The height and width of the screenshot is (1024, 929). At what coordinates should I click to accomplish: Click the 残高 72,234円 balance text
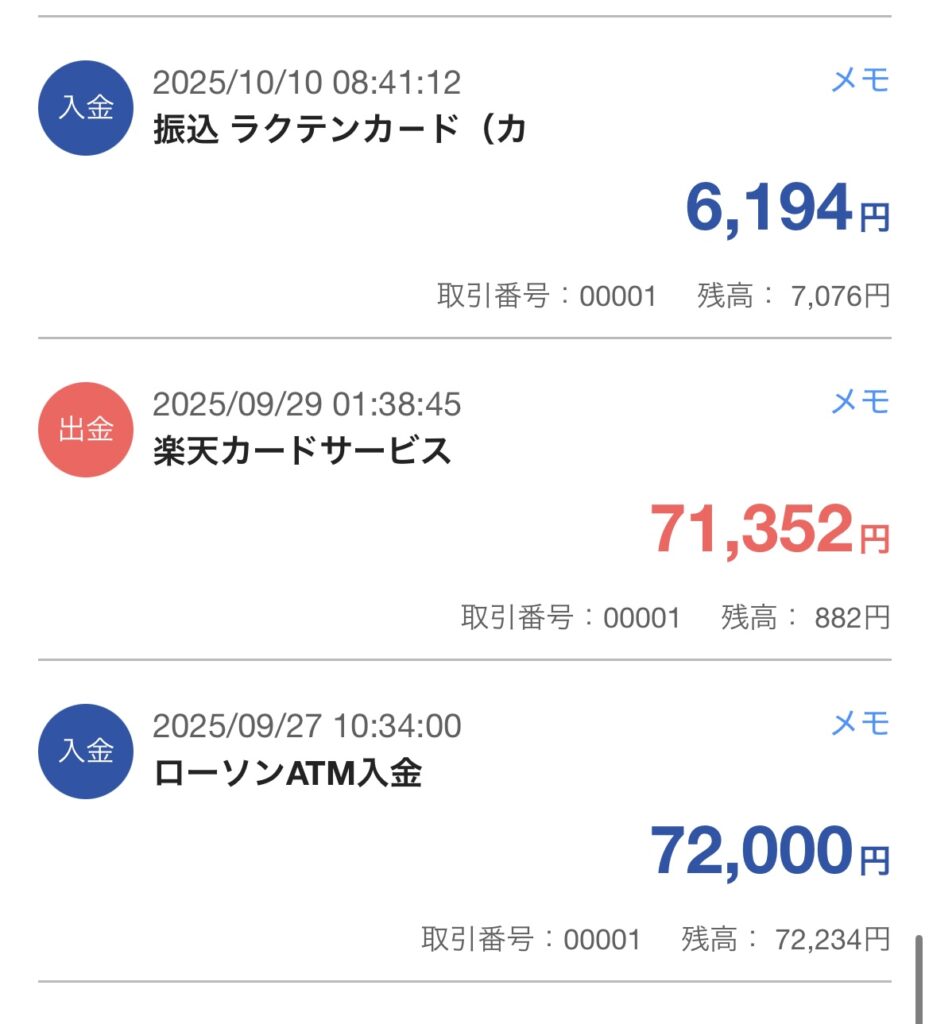(785, 939)
